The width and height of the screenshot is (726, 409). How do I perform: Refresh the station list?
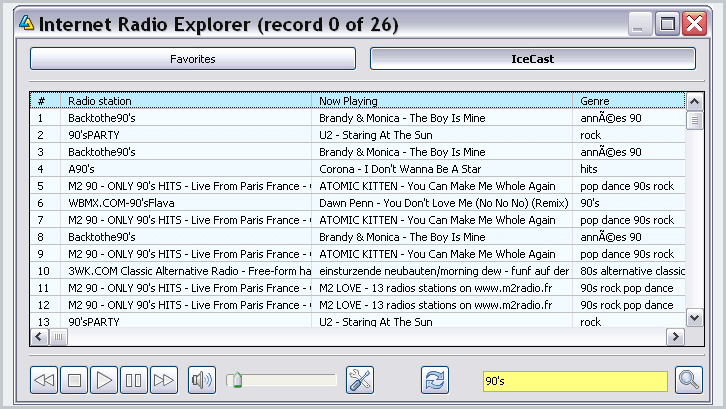pos(435,380)
